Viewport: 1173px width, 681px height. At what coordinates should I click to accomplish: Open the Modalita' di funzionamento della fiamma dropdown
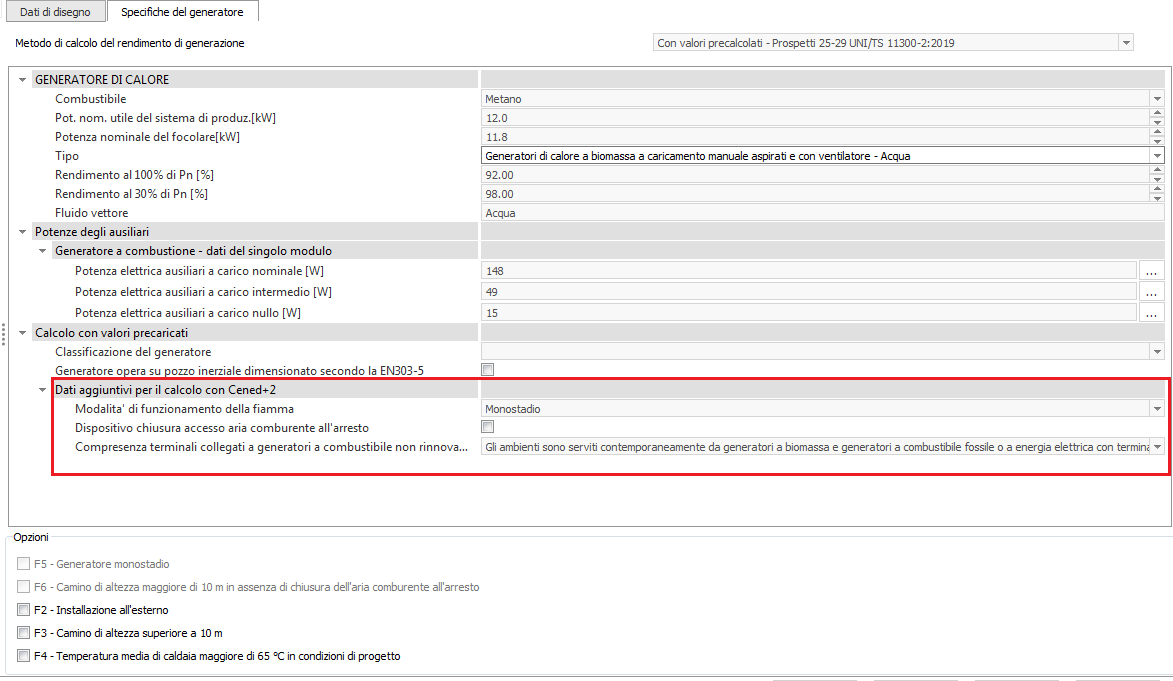[x=1157, y=409]
